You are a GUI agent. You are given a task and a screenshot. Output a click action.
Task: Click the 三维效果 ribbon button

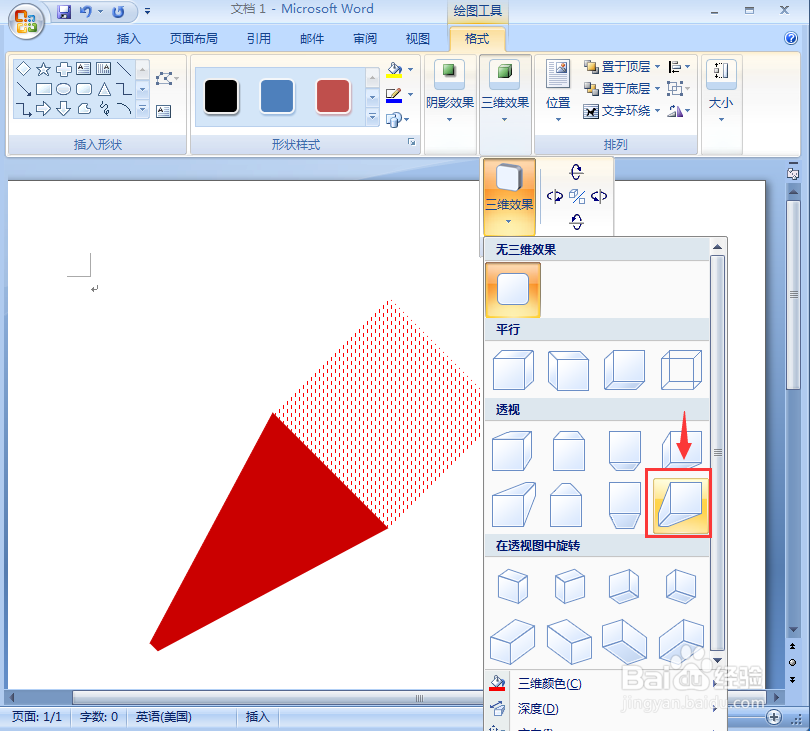click(505, 92)
